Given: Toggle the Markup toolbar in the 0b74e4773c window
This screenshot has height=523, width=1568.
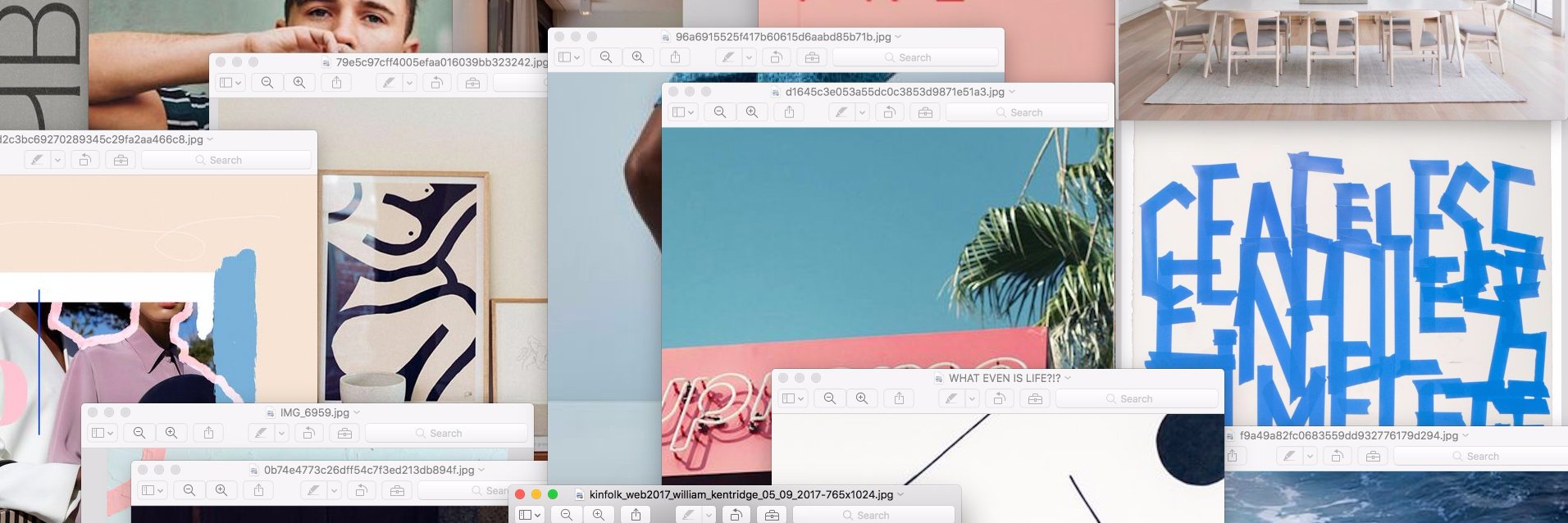Looking at the screenshot, I should [397, 490].
